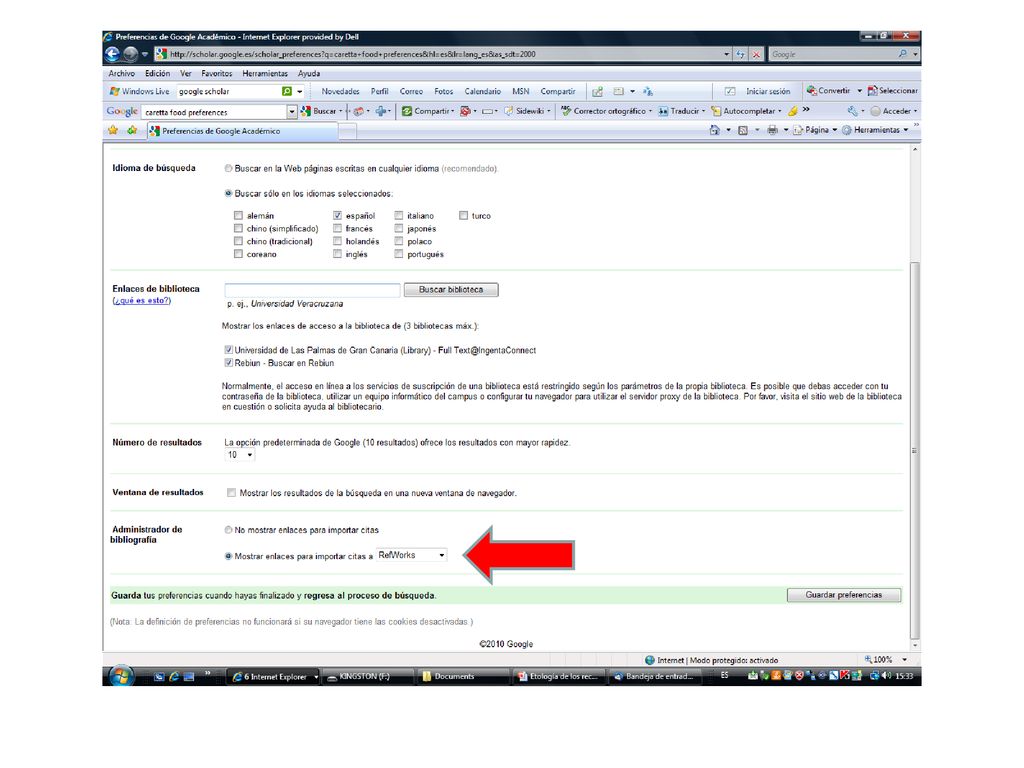Switch to Documents taskbar window
This screenshot has height=768, width=1024.
point(461,677)
